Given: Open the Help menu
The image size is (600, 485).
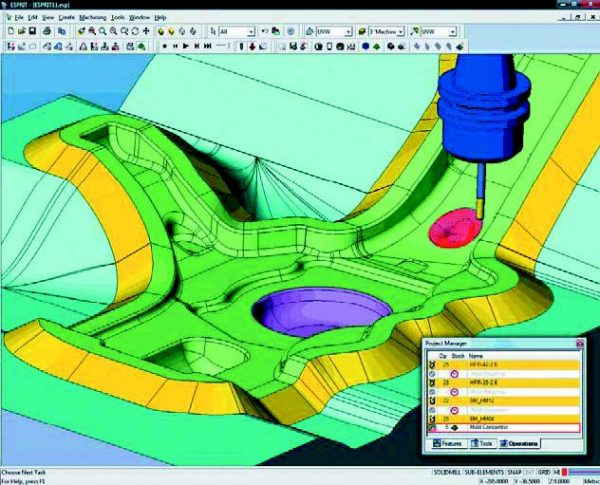Looking at the screenshot, I should pyautogui.click(x=160, y=18).
